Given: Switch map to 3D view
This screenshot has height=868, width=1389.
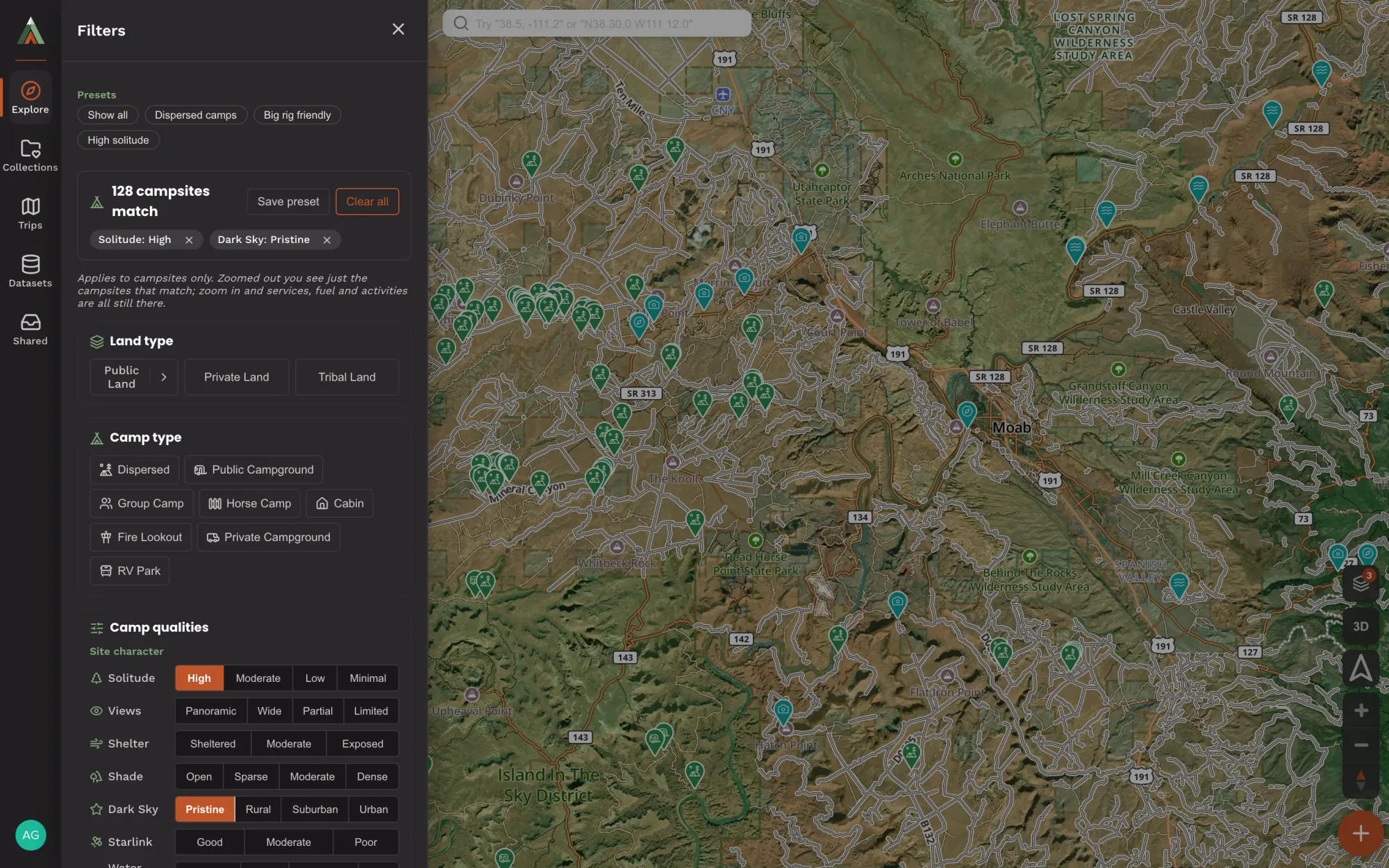Looking at the screenshot, I should coord(1361,626).
